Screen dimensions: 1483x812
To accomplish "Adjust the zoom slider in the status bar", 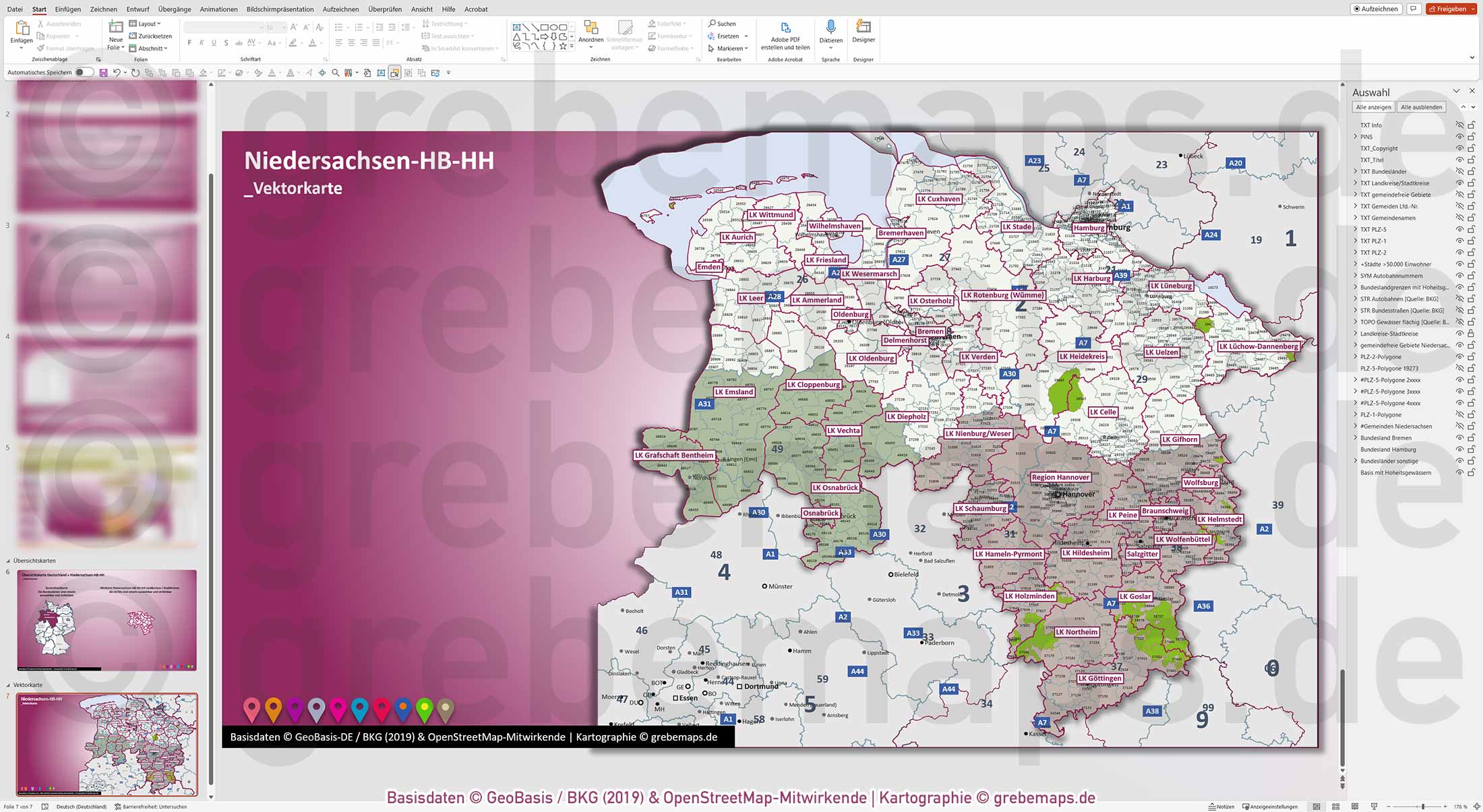I will pyautogui.click(x=1422, y=806).
